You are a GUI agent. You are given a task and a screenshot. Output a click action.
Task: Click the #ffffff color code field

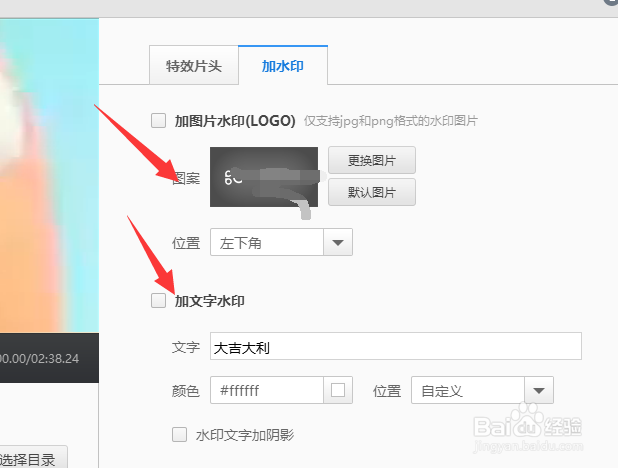[x=267, y=390]
